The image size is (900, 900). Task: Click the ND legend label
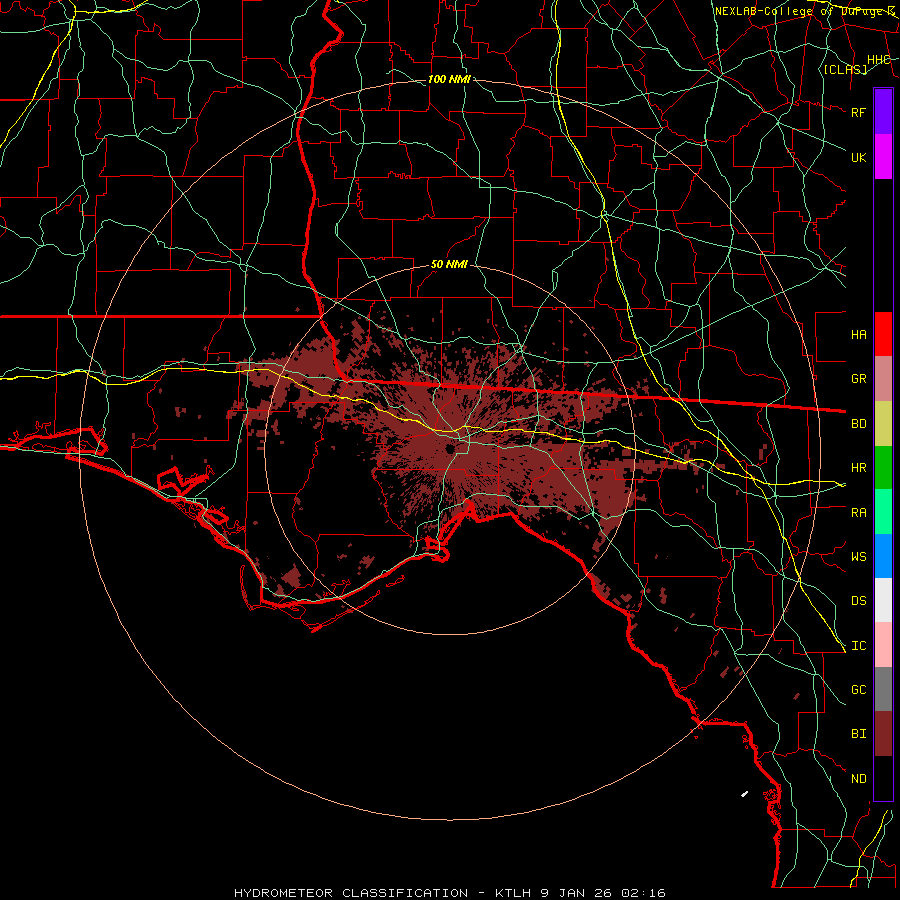point(858,779)
